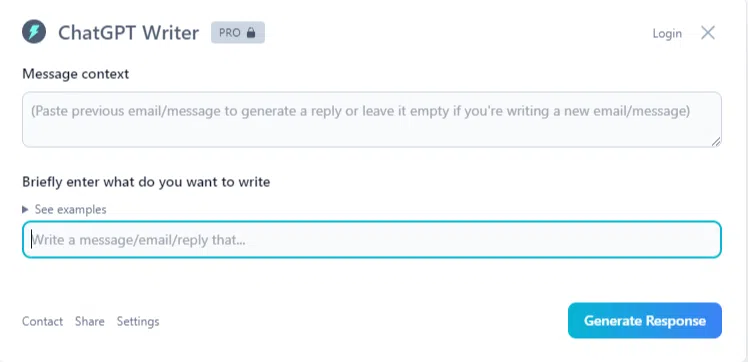
Task: Click the Message context label
Action: point(75,74)
